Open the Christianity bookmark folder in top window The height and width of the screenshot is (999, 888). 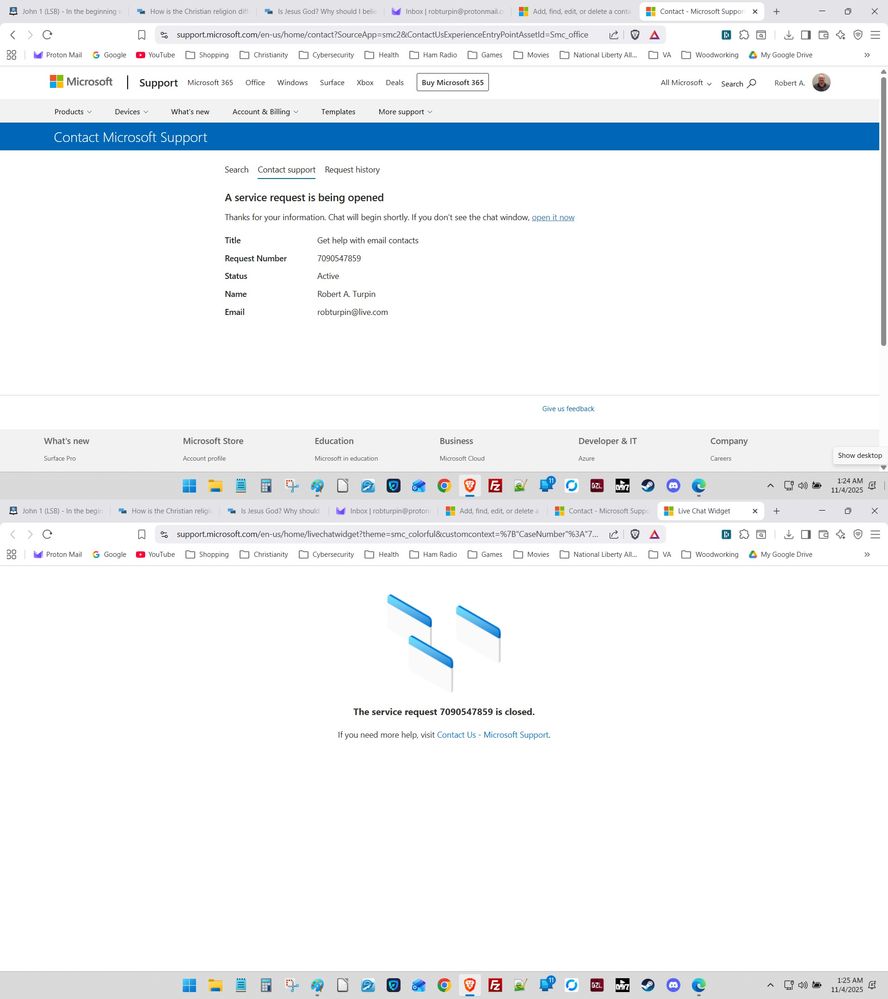coord(264,55)
